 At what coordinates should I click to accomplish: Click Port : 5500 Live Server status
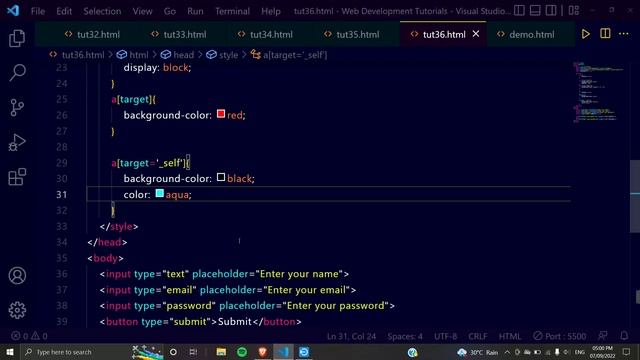[560, 336]
